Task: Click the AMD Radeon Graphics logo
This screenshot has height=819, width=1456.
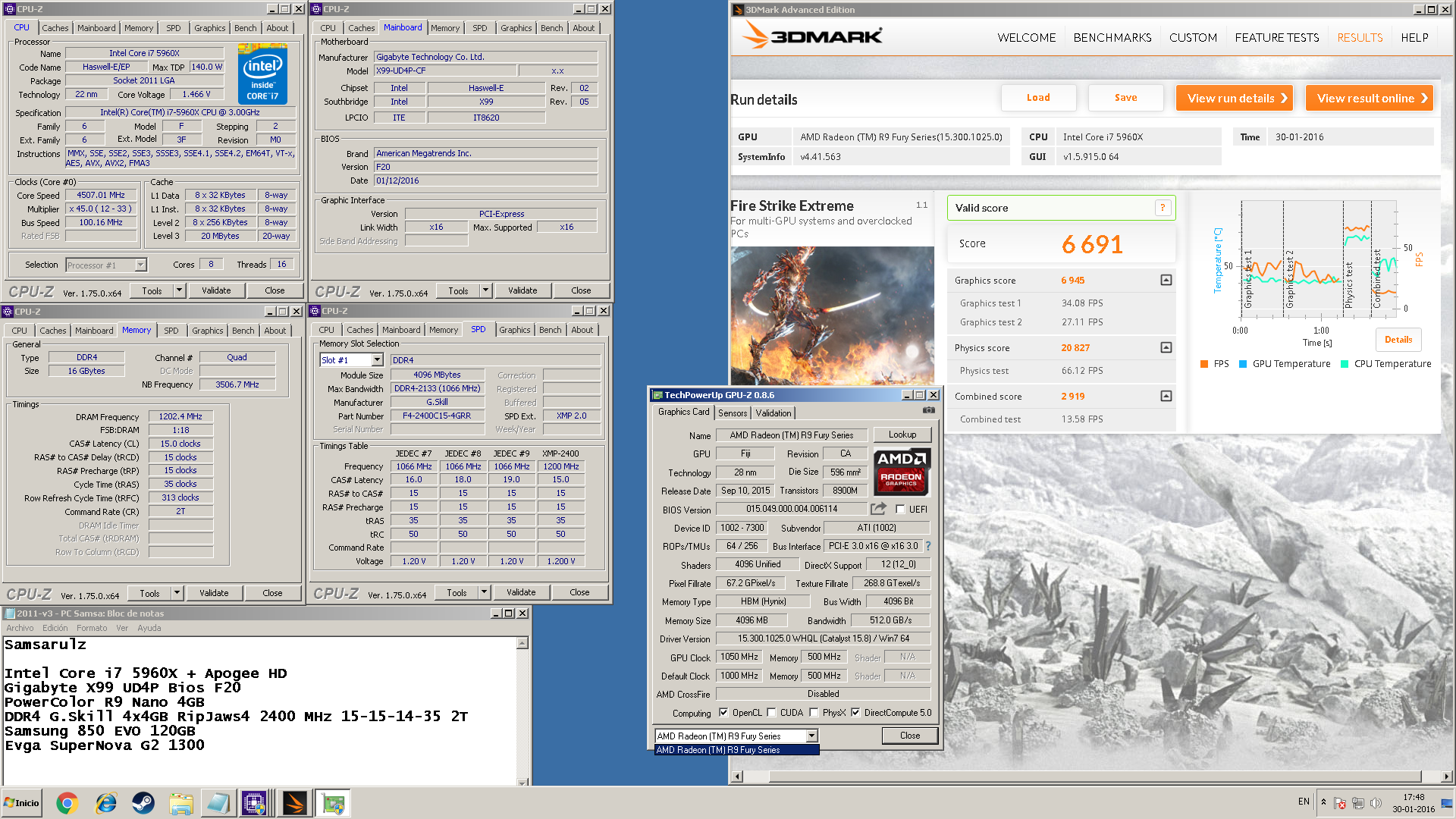Action: click(902, 471)
